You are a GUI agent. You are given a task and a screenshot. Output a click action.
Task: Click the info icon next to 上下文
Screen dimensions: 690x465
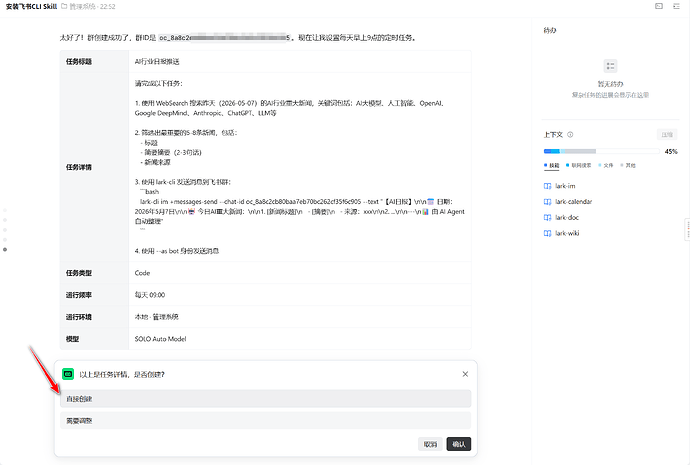570,135
